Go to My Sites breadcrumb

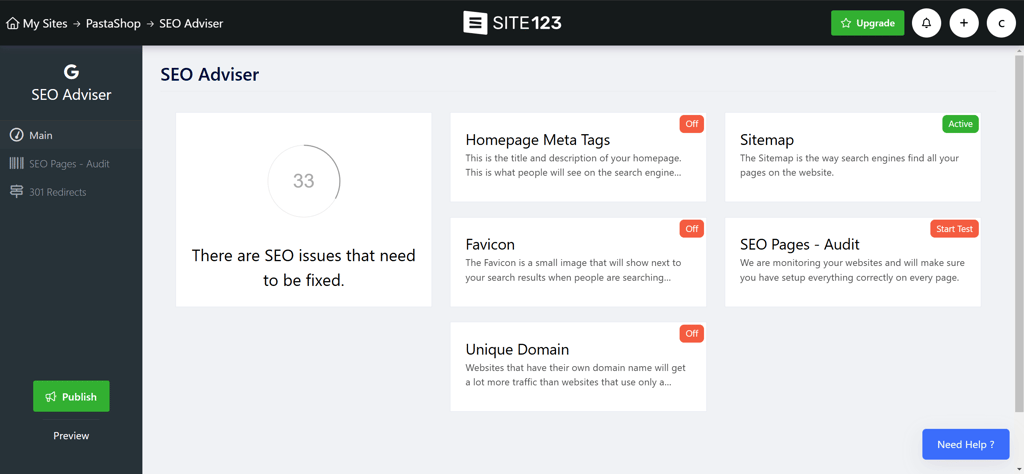pyautogui.click(x=45, y=24)
